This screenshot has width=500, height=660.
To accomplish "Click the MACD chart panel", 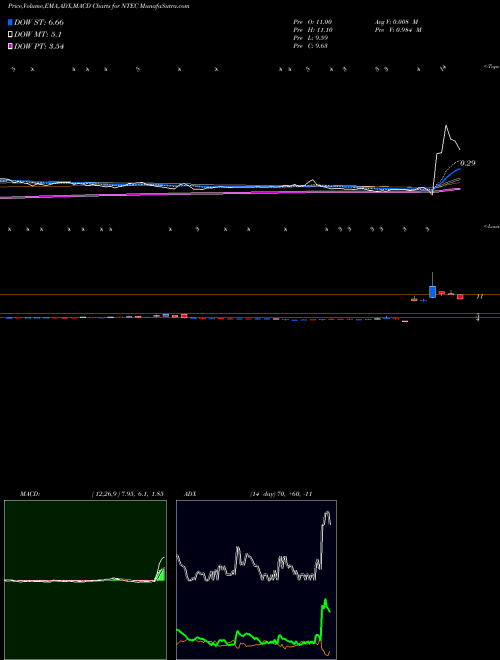I will tap(85, 580).
